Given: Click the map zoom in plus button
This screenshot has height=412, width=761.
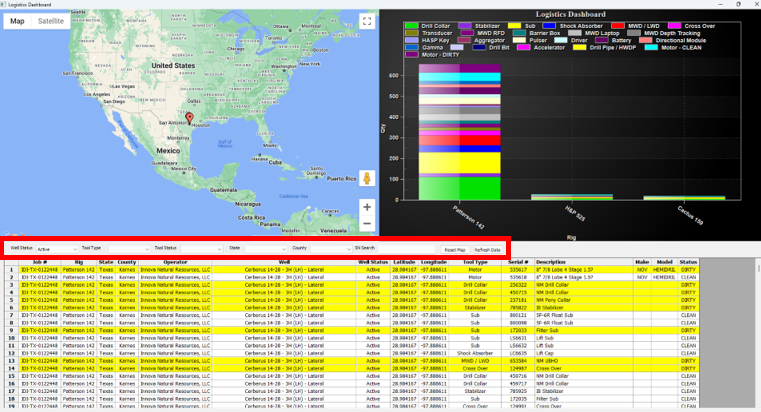Looking at the screenshot, I should pyautogui.click(x=367, y=207).
